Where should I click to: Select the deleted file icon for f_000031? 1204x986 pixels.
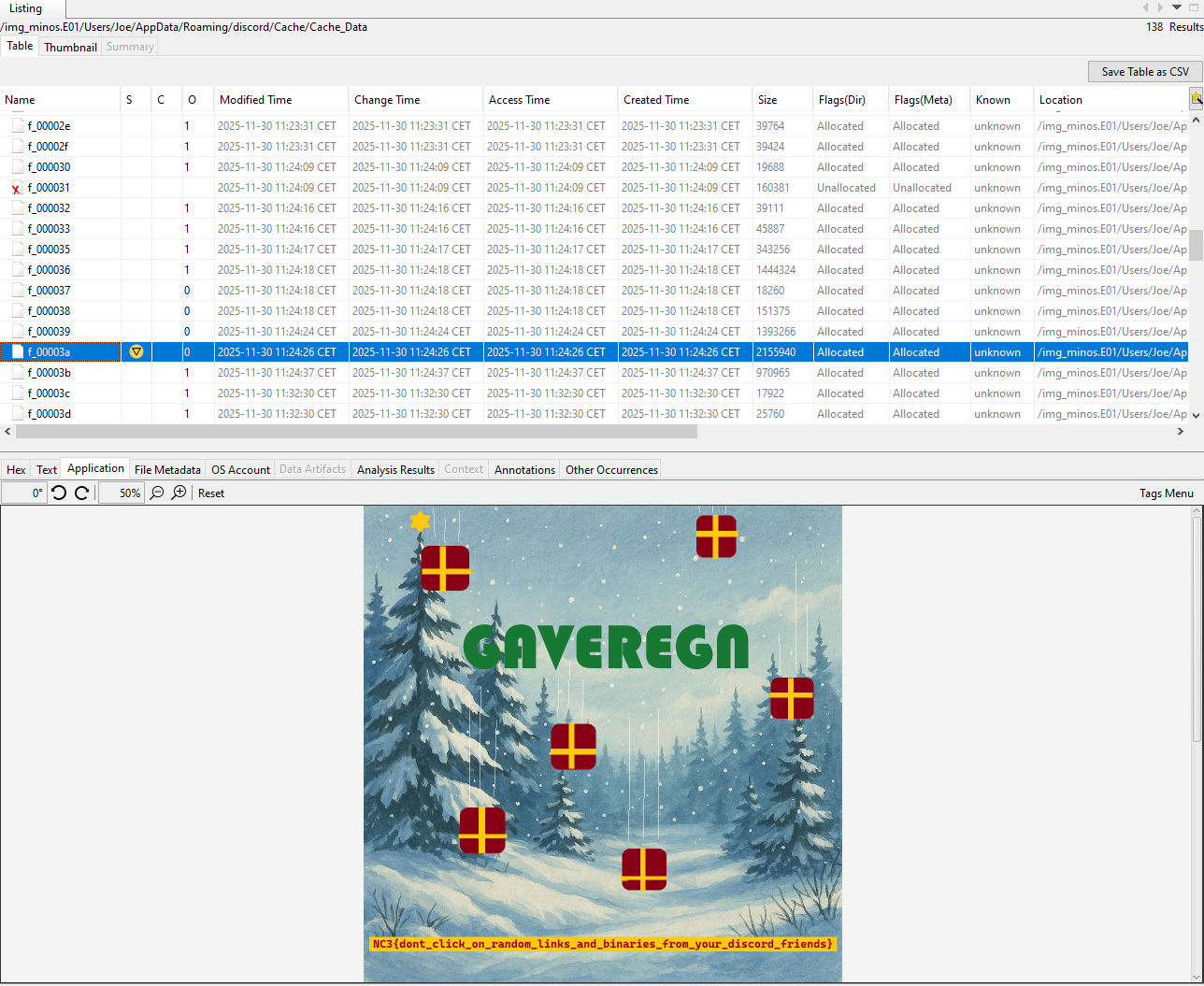click(17, 188)
